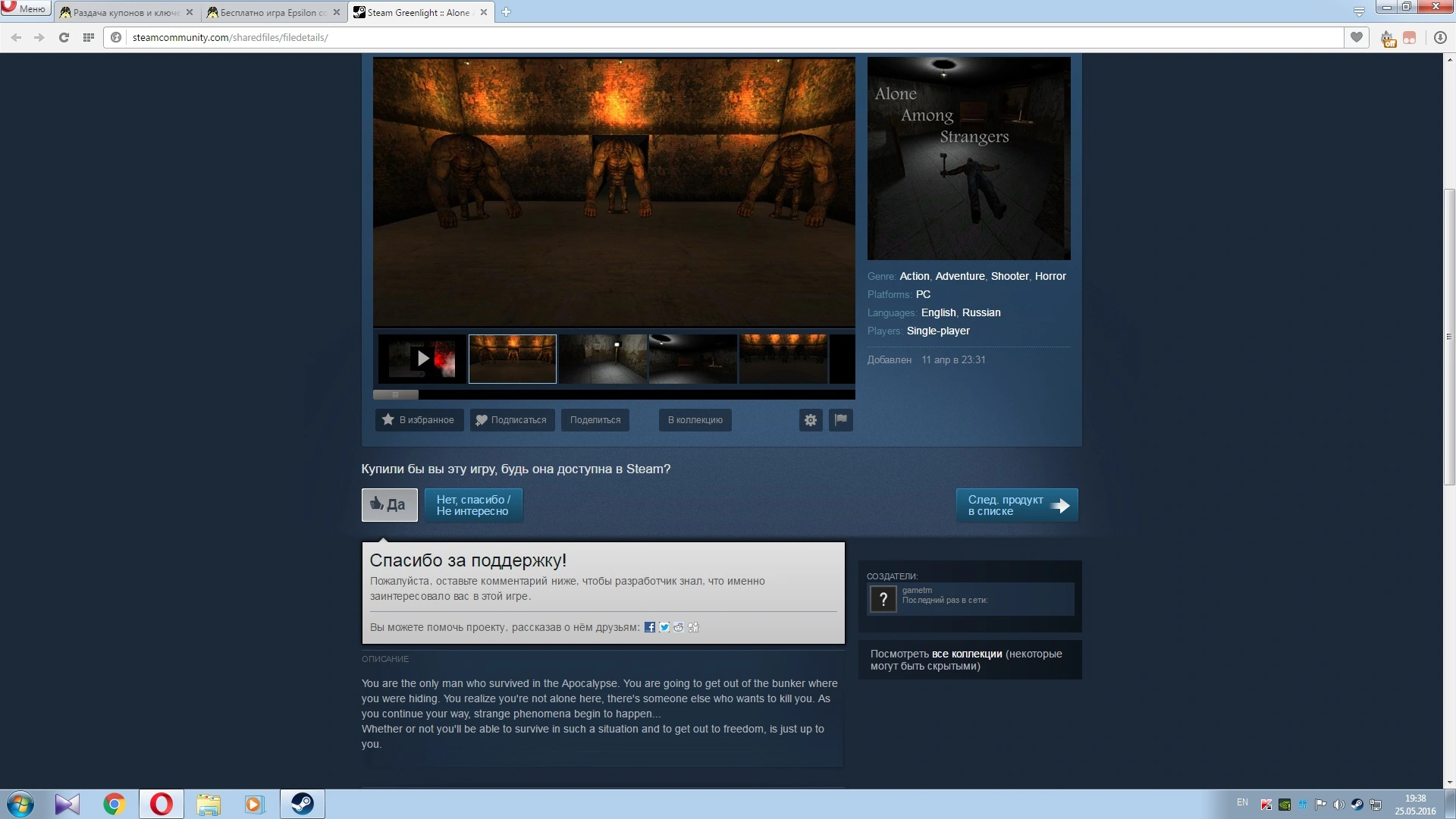Close the Steam Greenlight tab

[x=484, y=12]
